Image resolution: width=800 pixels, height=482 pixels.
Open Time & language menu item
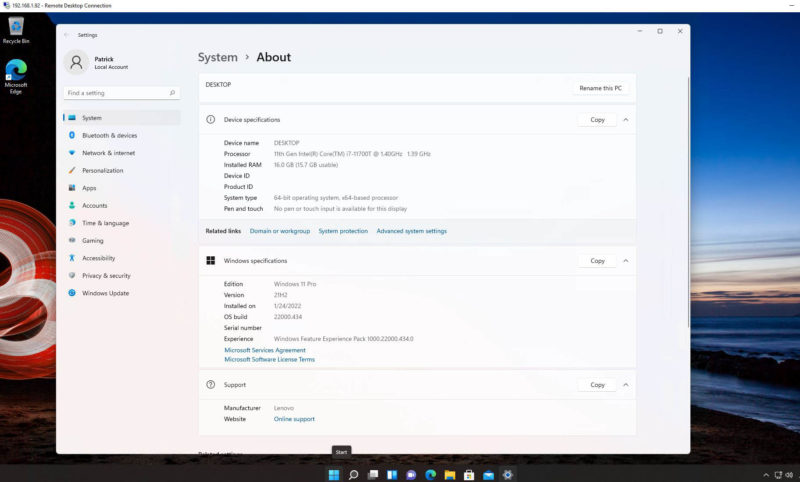click(105, 223)
